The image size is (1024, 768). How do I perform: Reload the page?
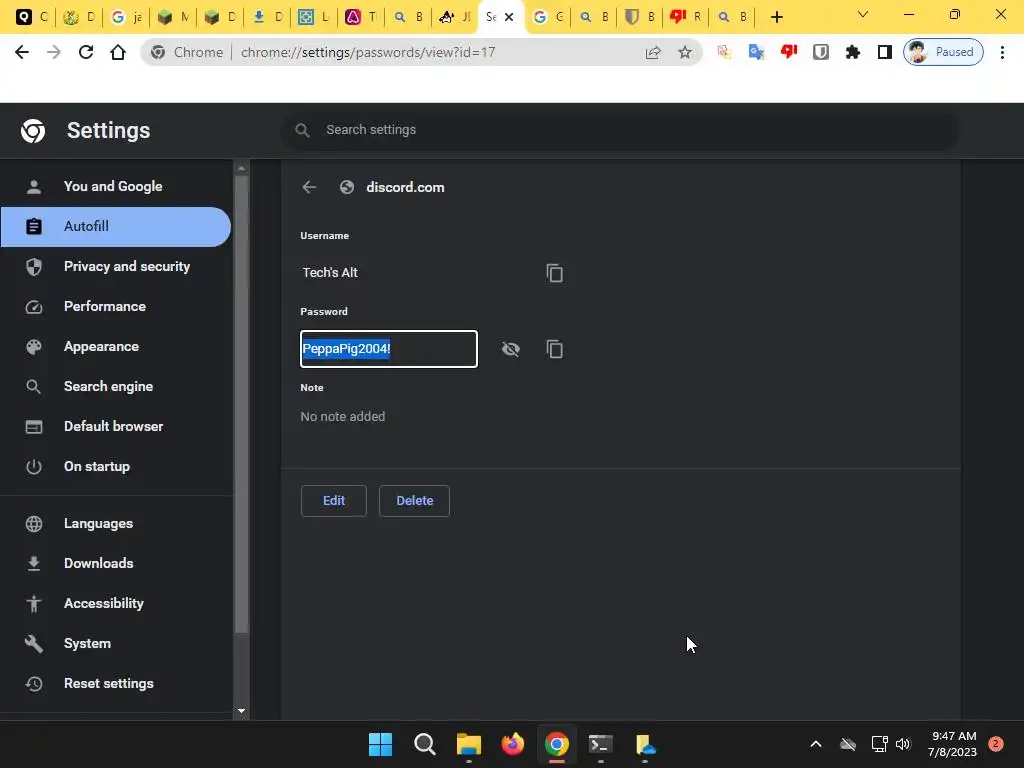pos(86,52)
